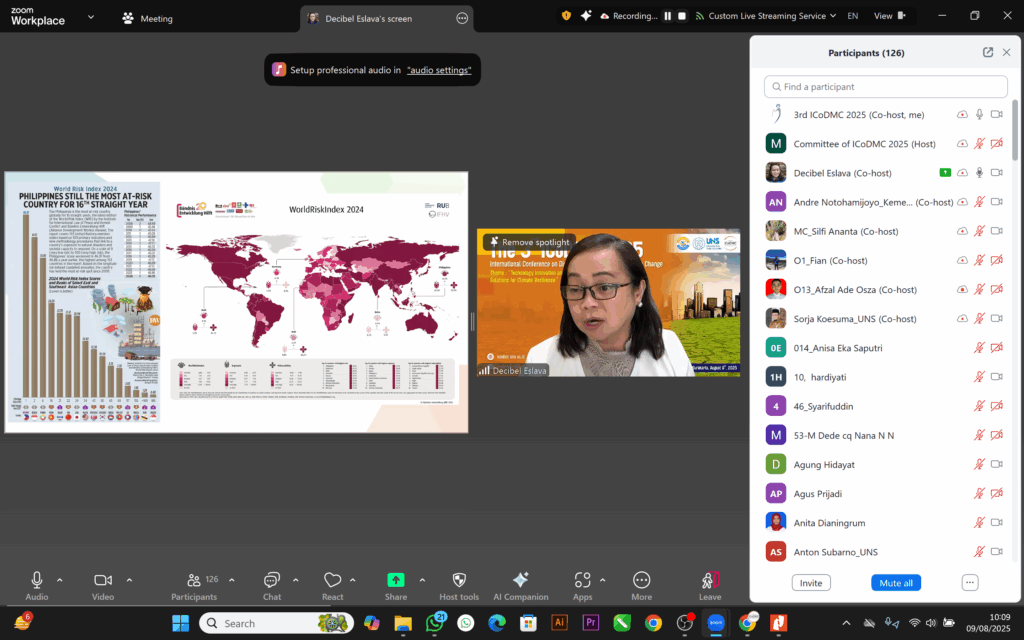Expand the Video options caret
This screenshot has width=1024, height=640.
tap(129, 580)
